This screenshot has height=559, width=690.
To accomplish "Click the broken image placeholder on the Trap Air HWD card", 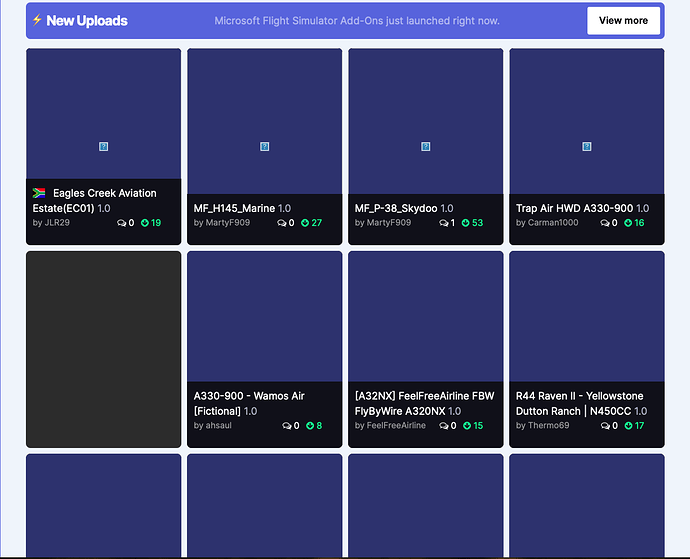I will (587, 147).
